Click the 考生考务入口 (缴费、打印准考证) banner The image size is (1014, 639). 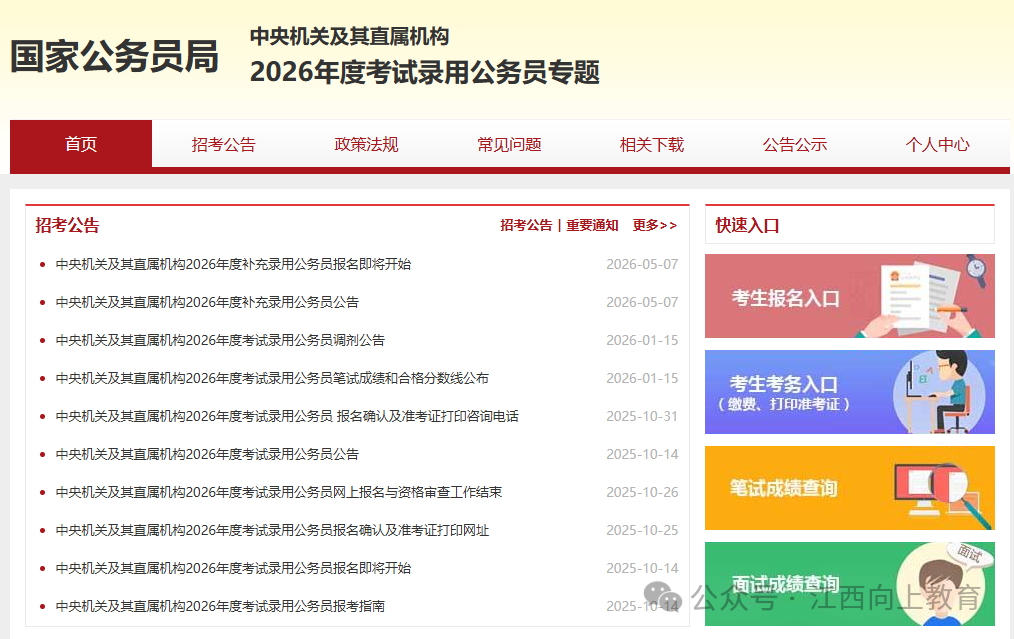(x=850, y=392)
